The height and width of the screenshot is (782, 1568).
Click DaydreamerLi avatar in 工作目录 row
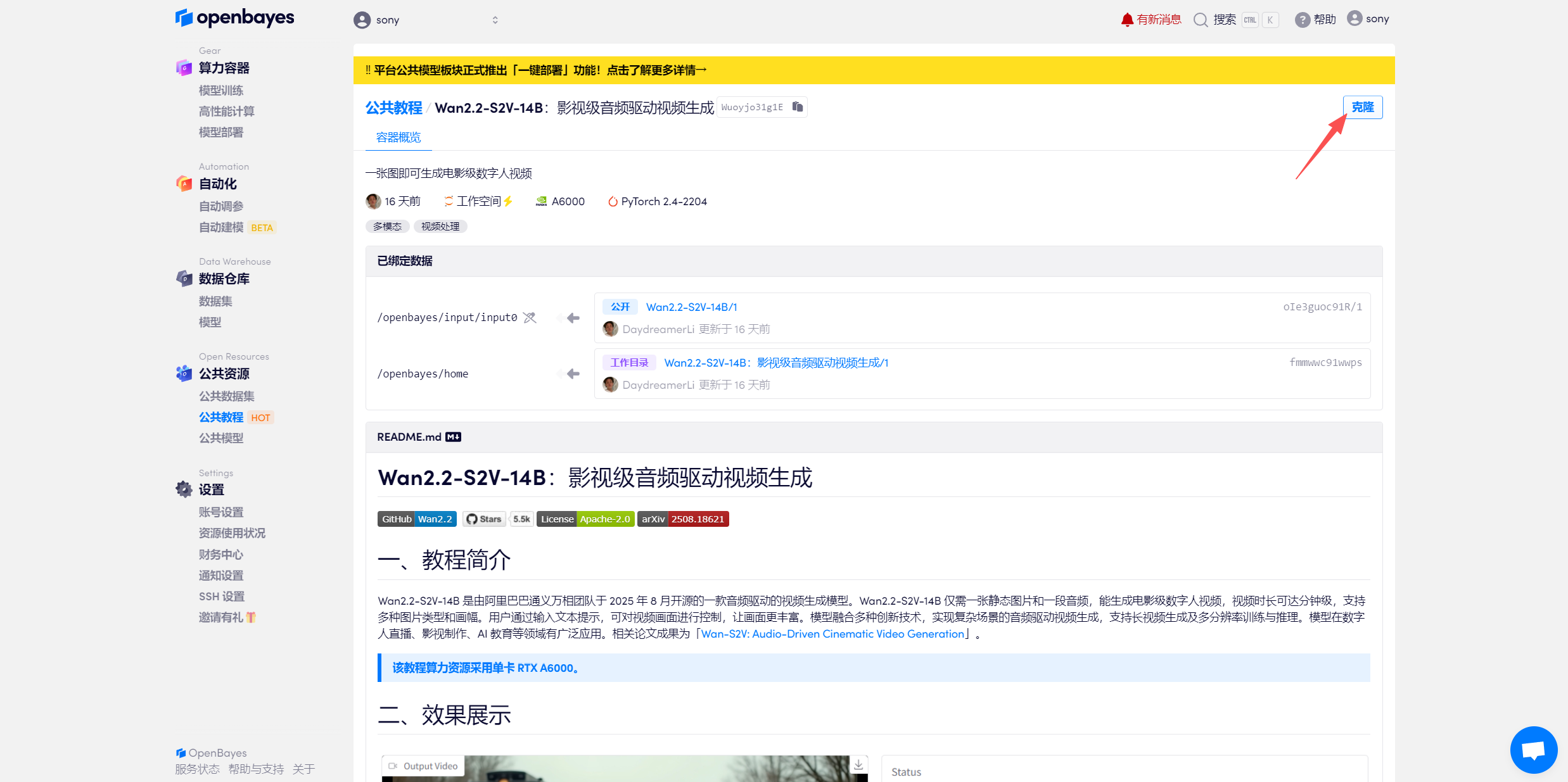point(610,384)
